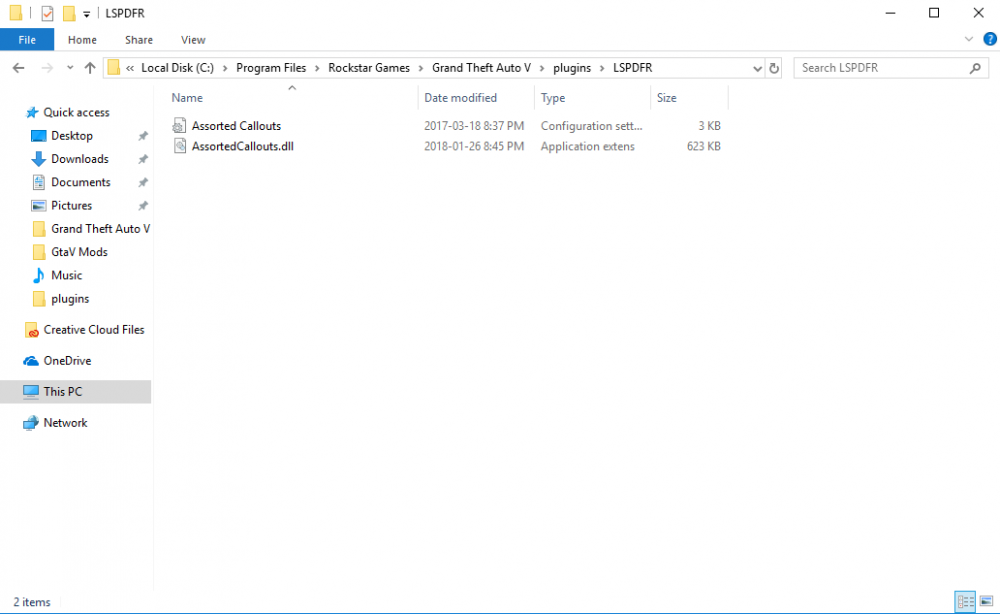
Task: Click the window folder icon in title bar
Action: point(16,13)
